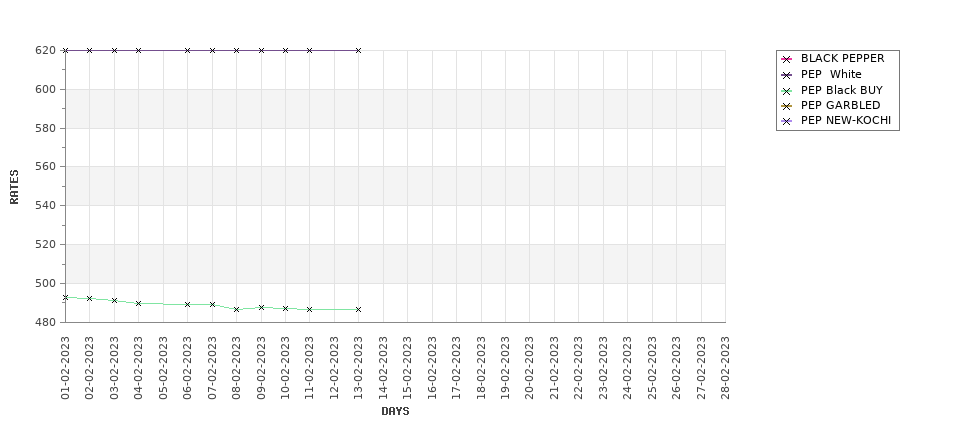Click the PEP White legend marker icon

point(787,75)
